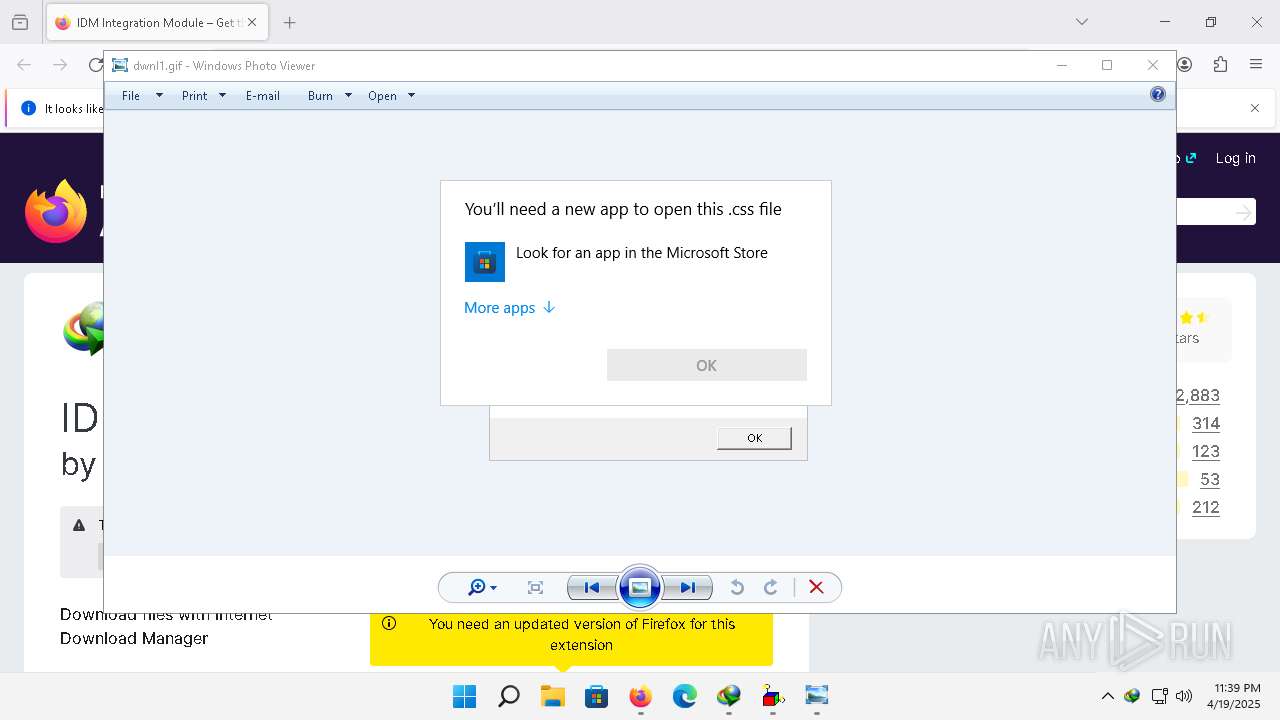Open the Burn menu
The image size is (1280, 720).
(320, 96)
